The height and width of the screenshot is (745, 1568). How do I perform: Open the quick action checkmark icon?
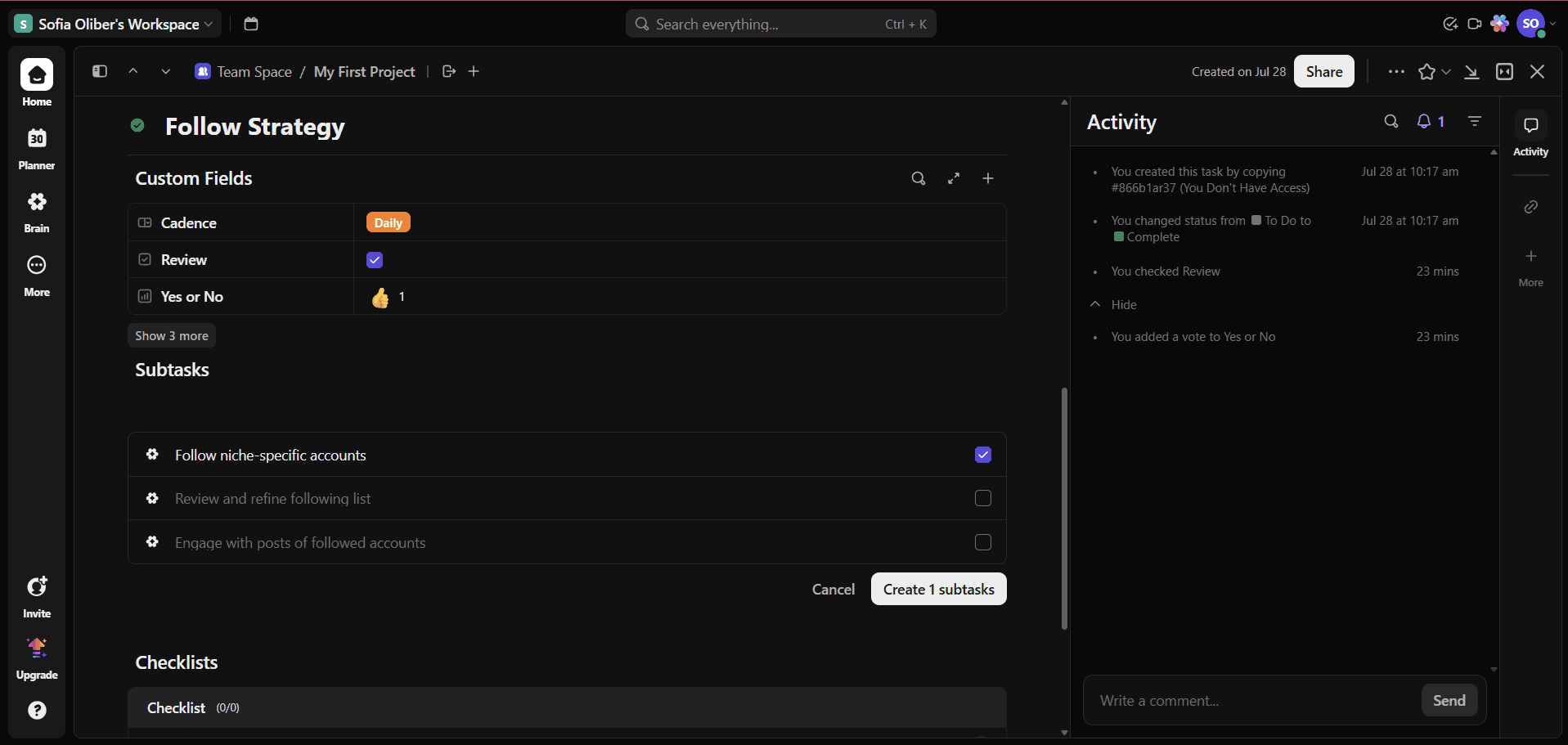[x=1450, y=24]
